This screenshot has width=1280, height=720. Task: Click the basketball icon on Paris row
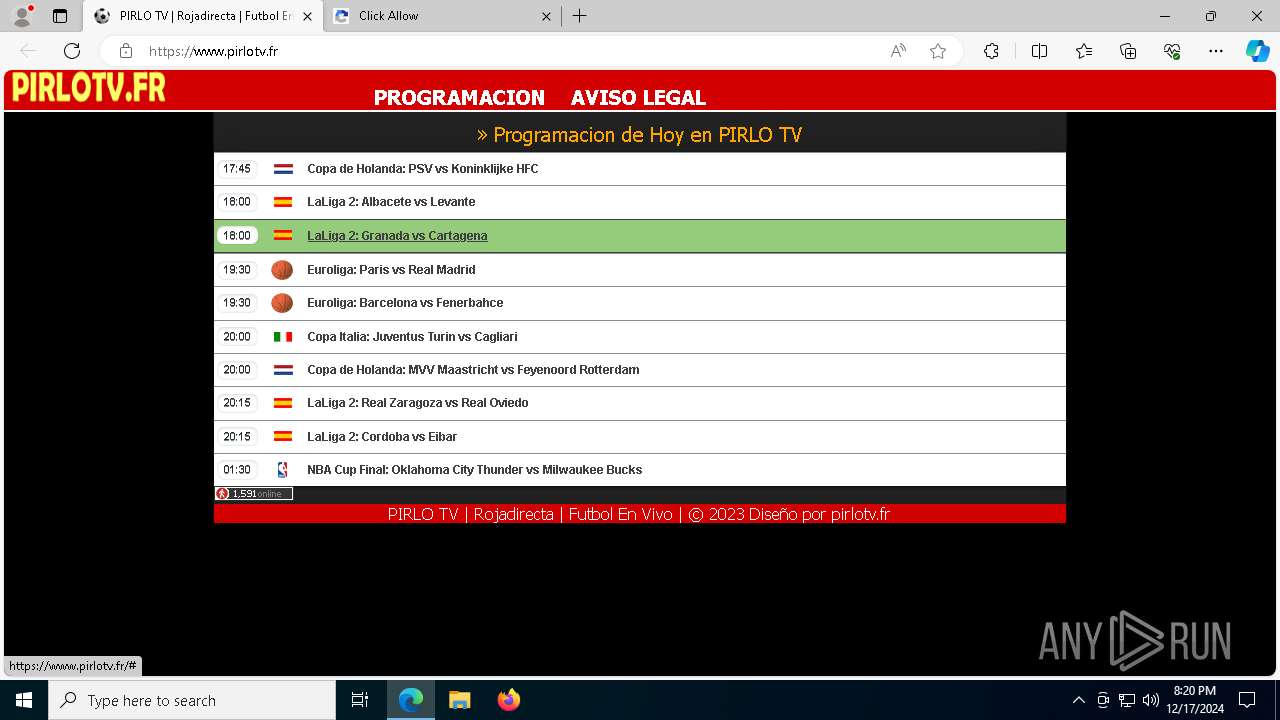point(282,270)
